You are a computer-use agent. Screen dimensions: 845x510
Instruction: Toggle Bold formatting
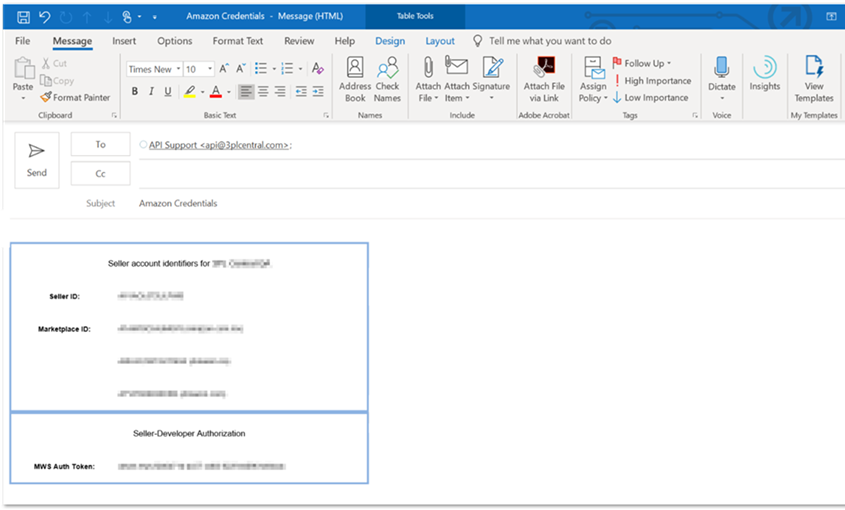point(135,92)
